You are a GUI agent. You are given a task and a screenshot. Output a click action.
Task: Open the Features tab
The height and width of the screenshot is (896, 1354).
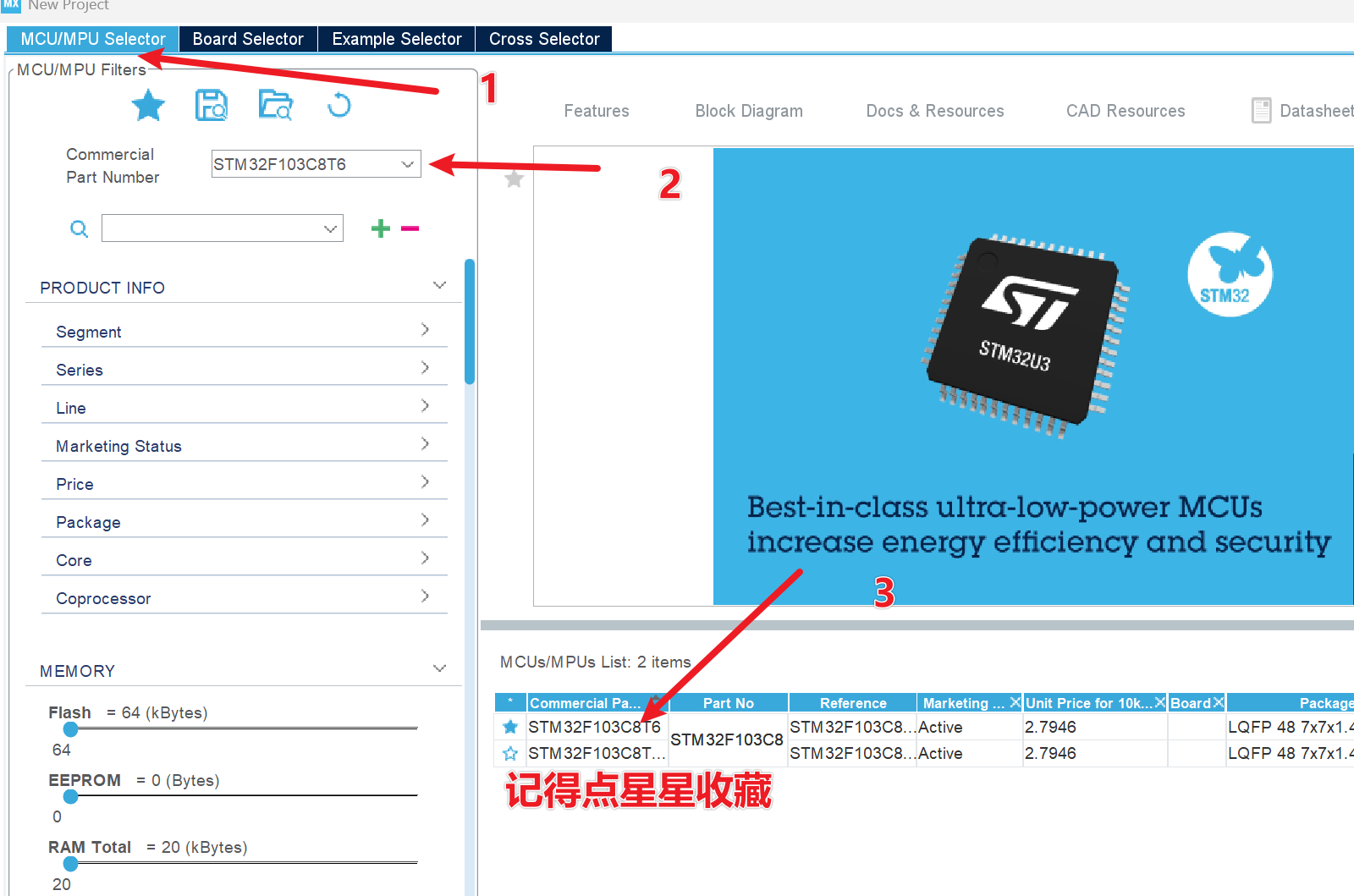pyautogui.click(x=597, y=111)
